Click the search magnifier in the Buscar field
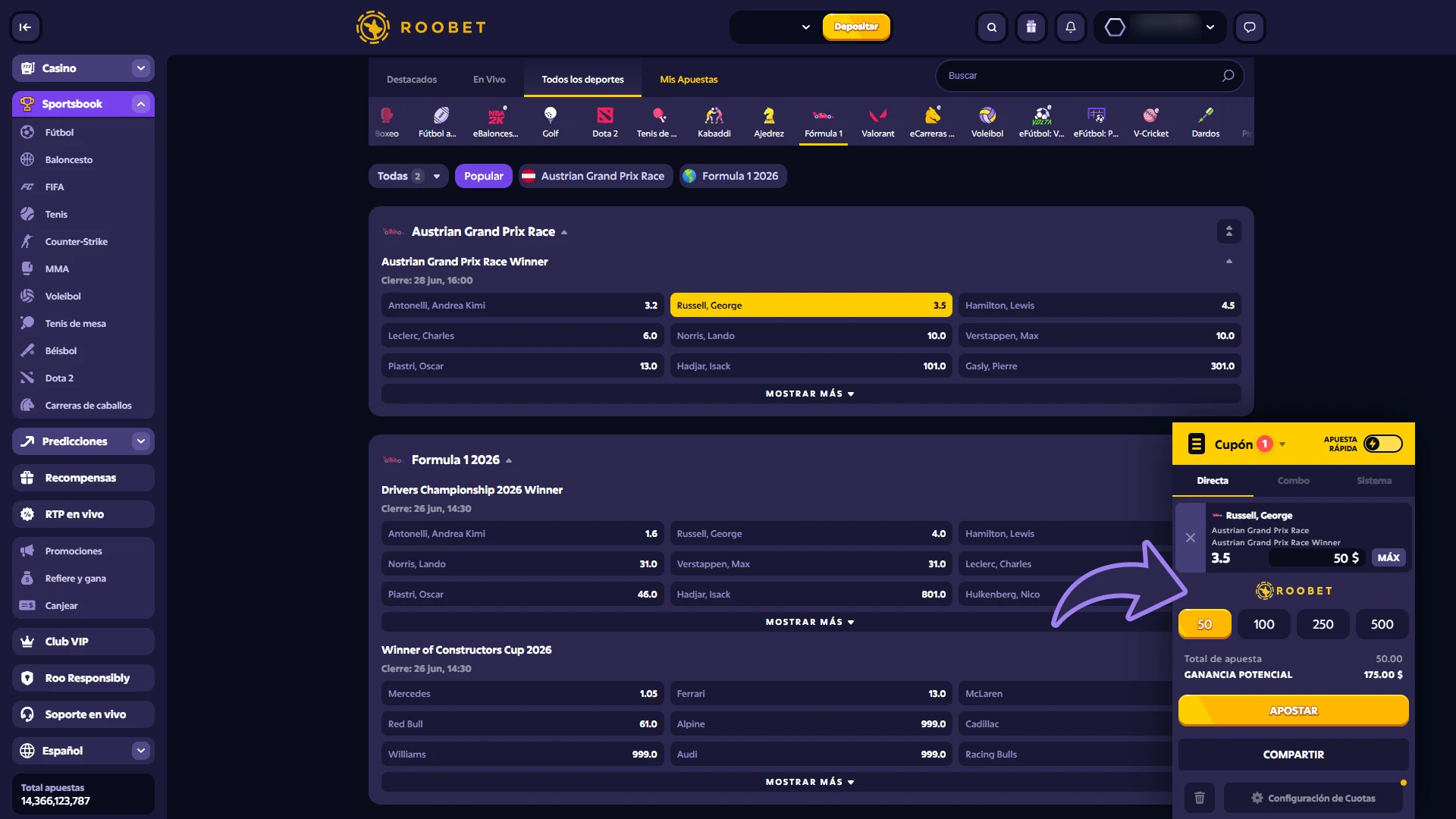 click(1228, 76)
